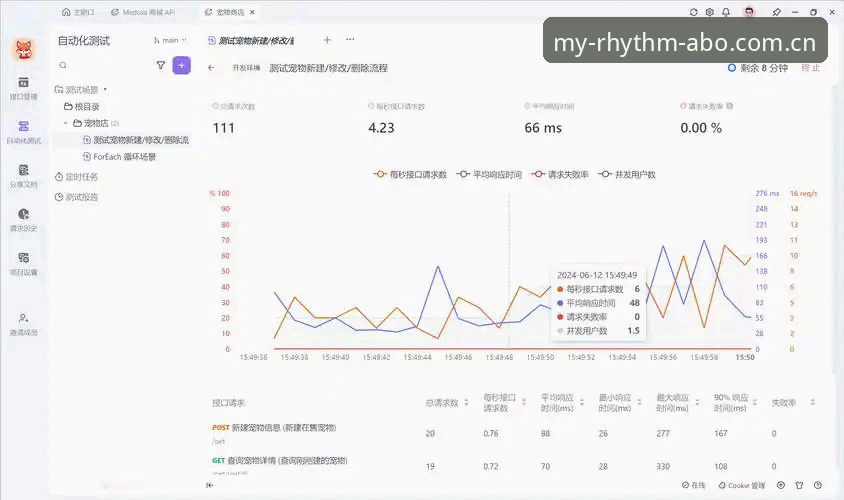
Task: Open 定时任务 in the sidebar
Action: [x=76, y=177]
